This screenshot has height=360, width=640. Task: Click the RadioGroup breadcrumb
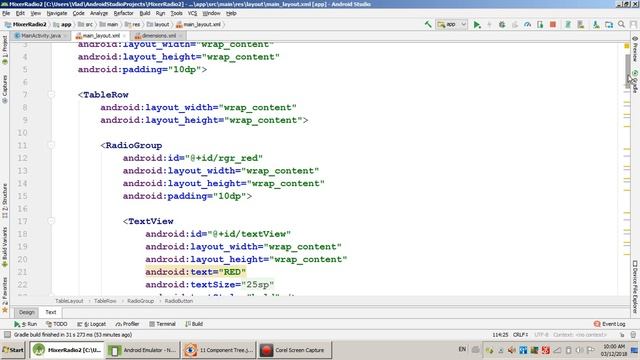click(x=140, y=301)
